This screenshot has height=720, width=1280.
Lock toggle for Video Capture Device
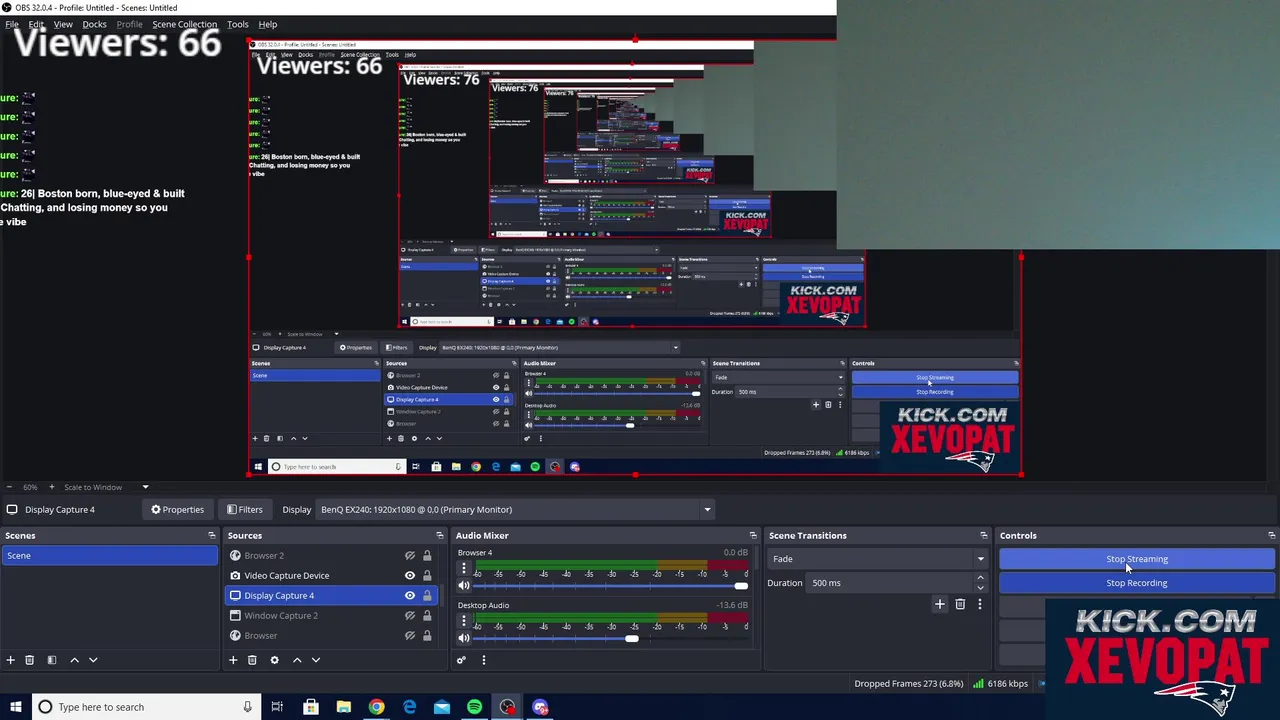[427, 575]
